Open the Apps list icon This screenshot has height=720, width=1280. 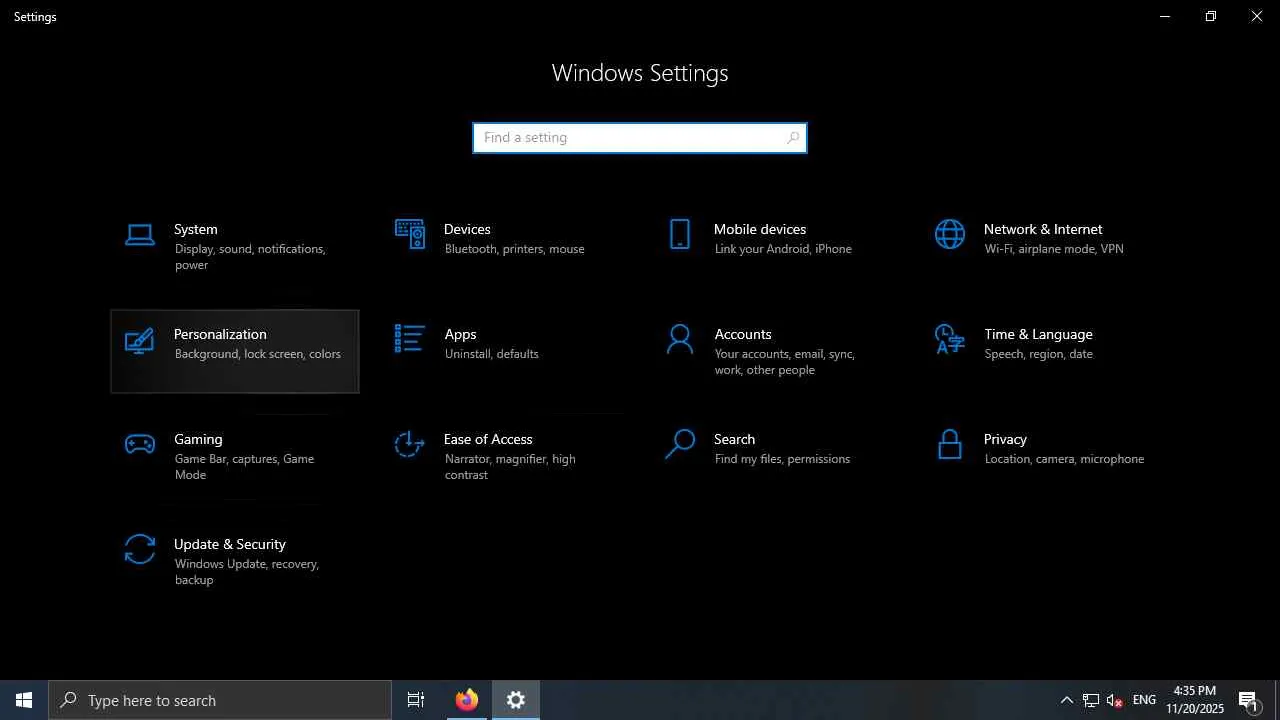coord(410,339)
